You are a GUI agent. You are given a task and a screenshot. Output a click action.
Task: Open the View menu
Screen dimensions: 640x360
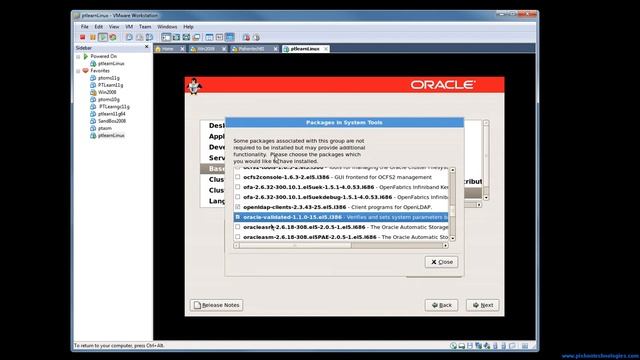[114, 27]
